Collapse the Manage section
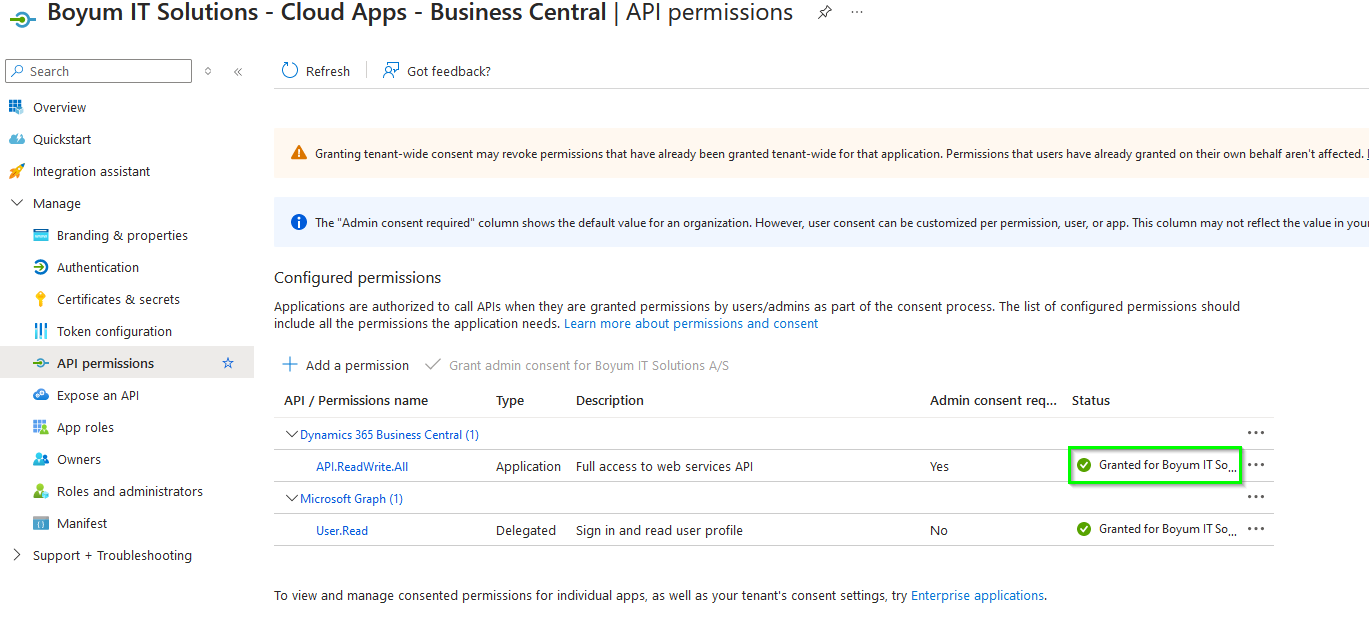This screenshot has height=621, width=1369. tap(16, 203)
